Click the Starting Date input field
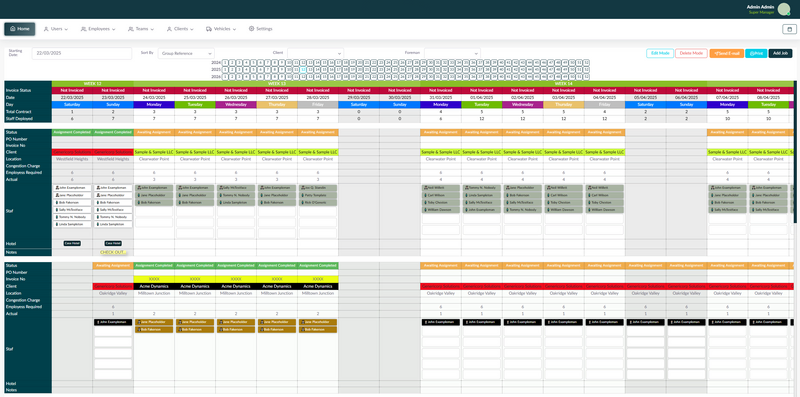 click(x=82, y=53)
